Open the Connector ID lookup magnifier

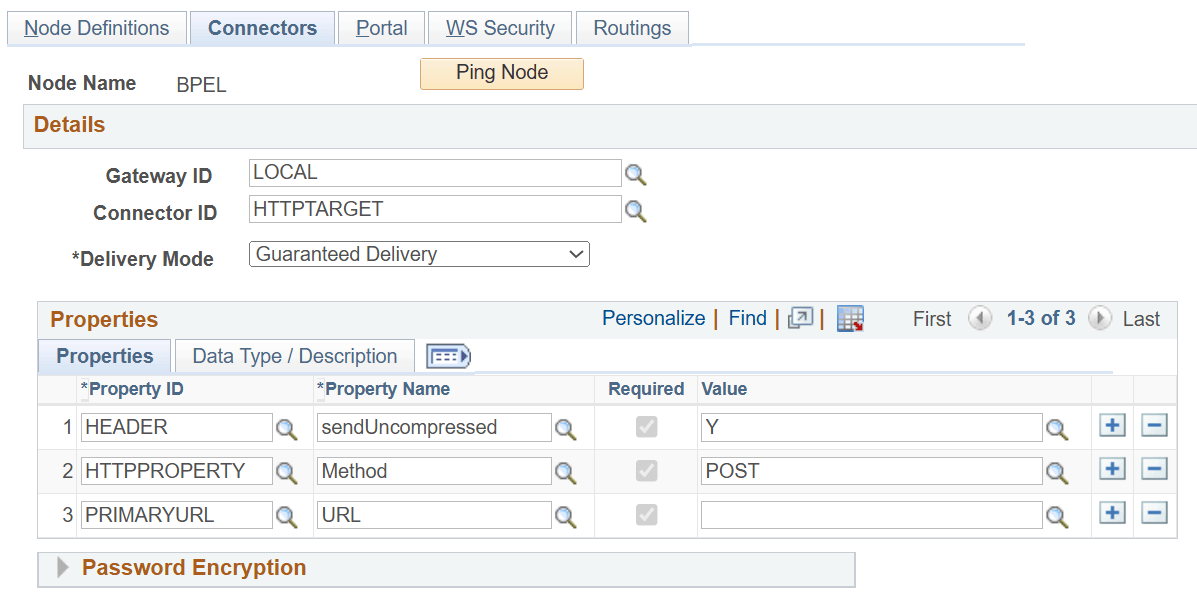tap(636, 209)
